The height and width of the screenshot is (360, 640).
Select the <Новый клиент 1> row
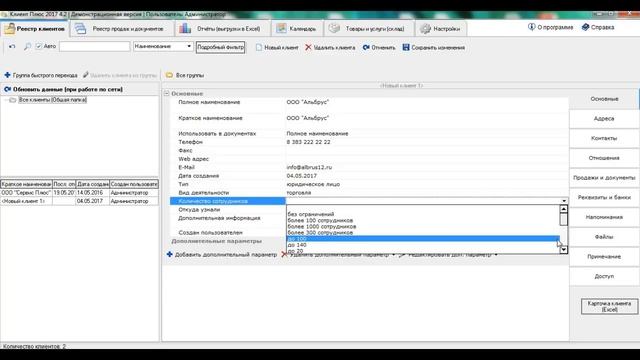[x=79, y=201]
